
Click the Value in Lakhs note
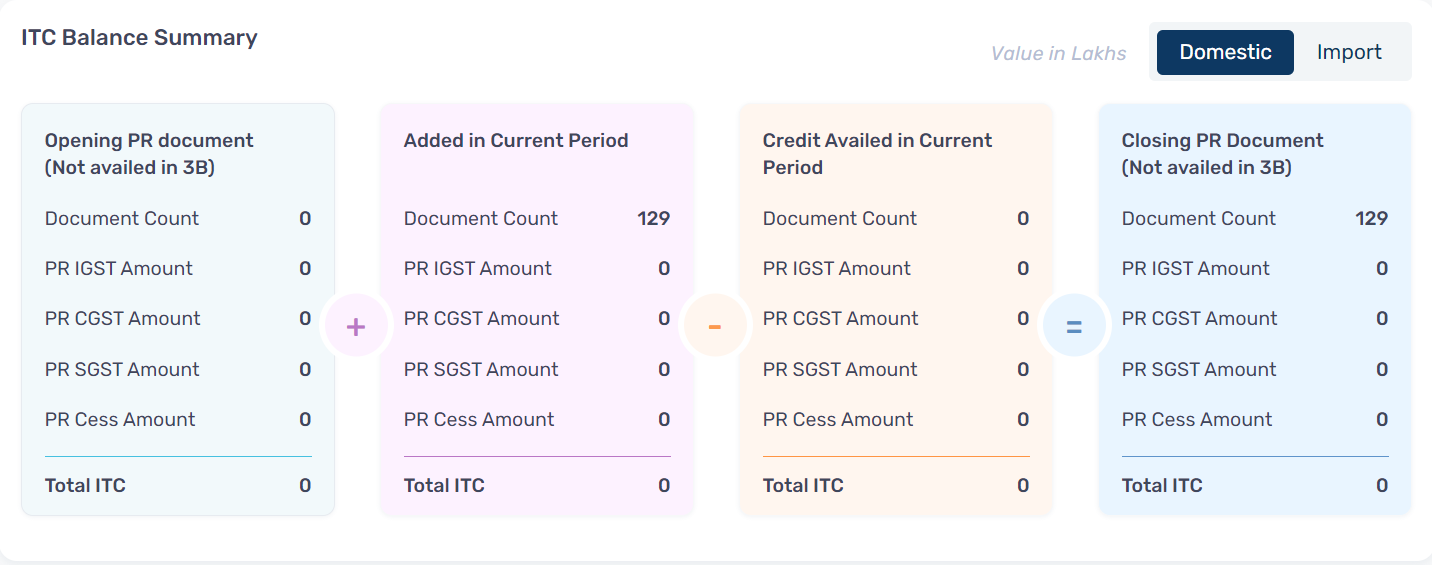click(x=1058, y=53)
